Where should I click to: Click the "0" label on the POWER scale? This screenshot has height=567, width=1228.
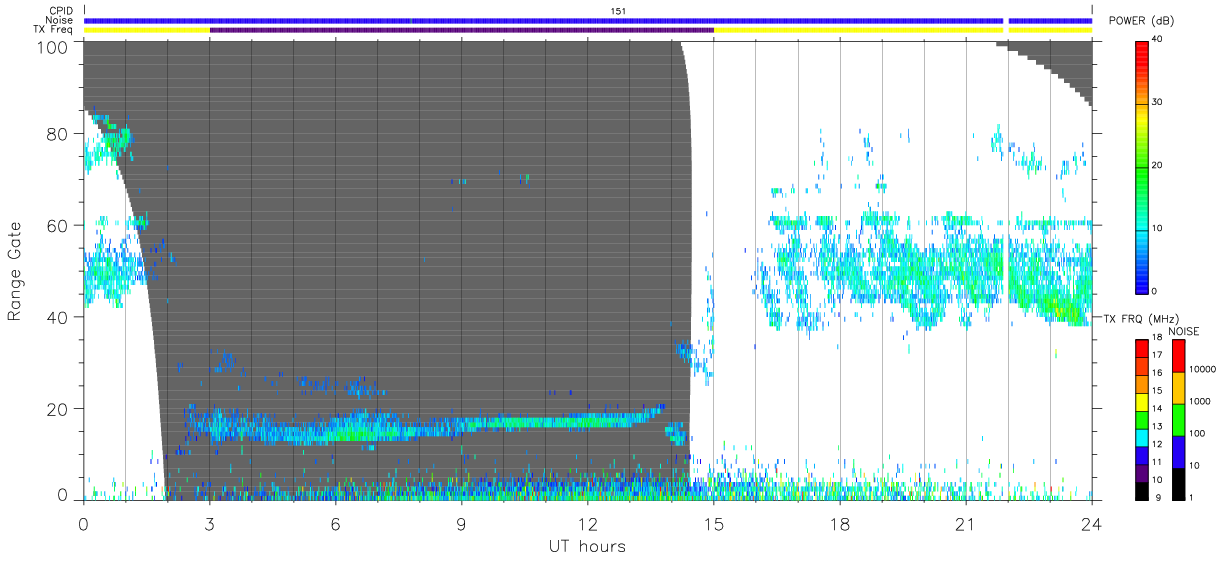coord(1155,291)
